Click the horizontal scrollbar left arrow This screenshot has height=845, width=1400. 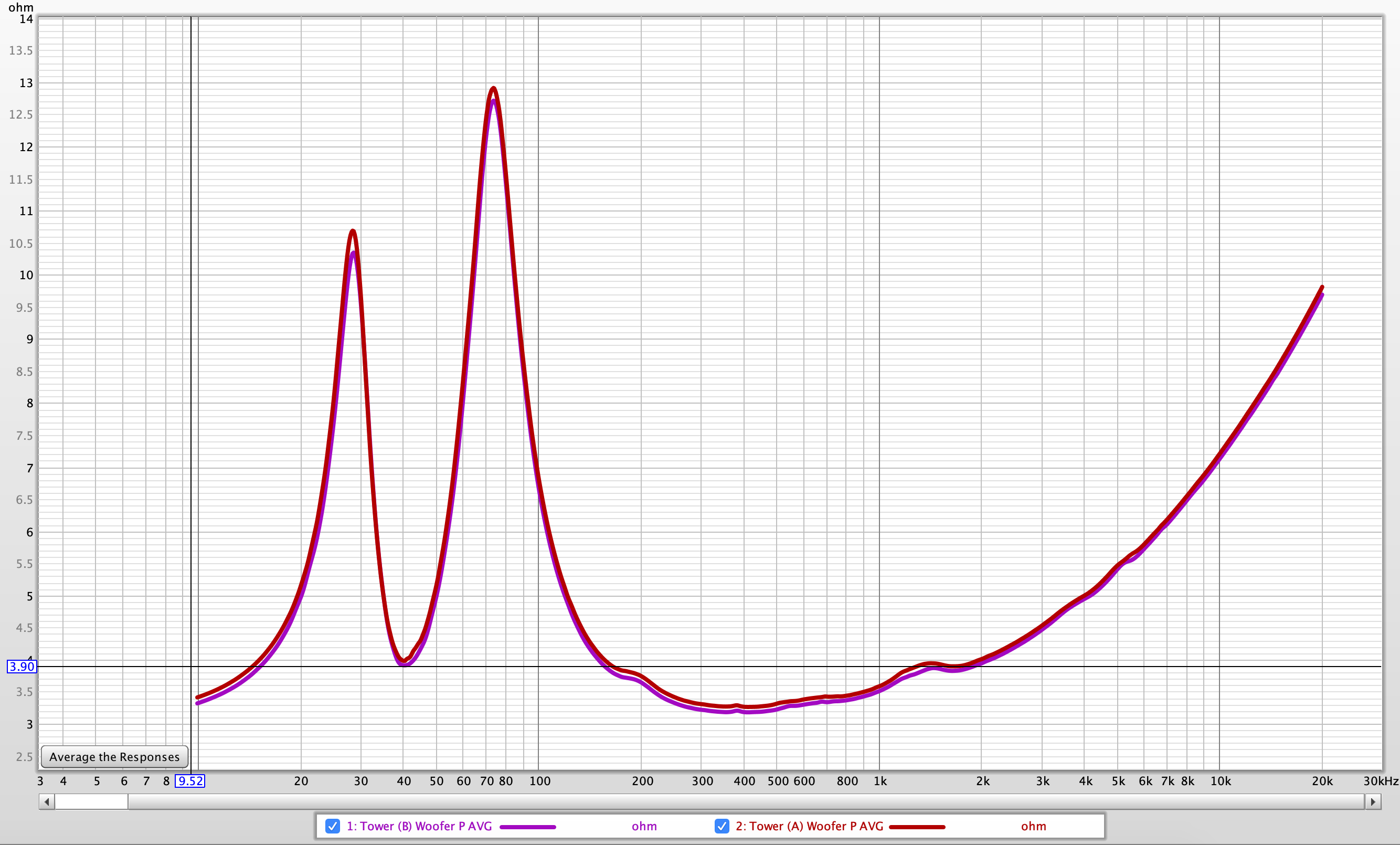pos(47,802)
